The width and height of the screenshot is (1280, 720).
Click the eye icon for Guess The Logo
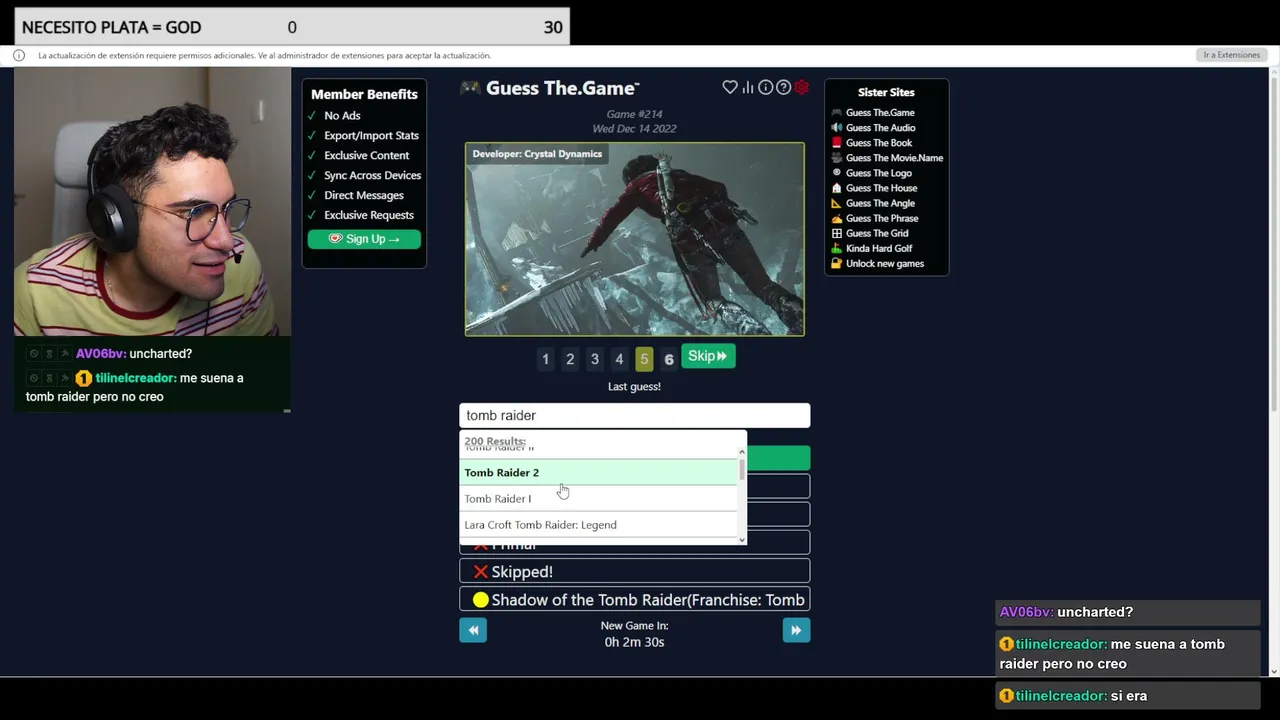tap(837, 173)
